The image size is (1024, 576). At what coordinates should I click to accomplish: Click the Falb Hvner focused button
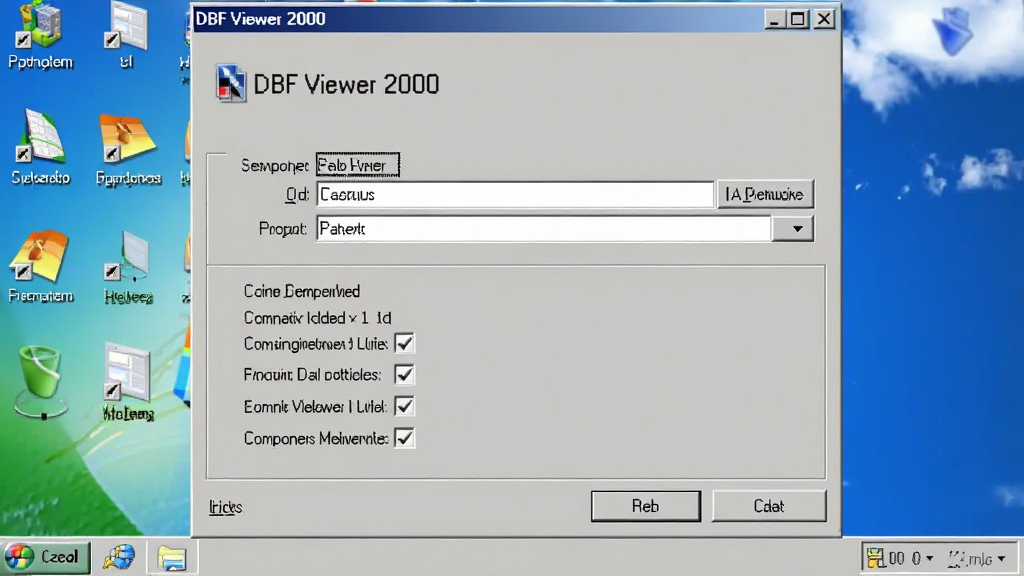pyautogui.click(x=357, y=165)
